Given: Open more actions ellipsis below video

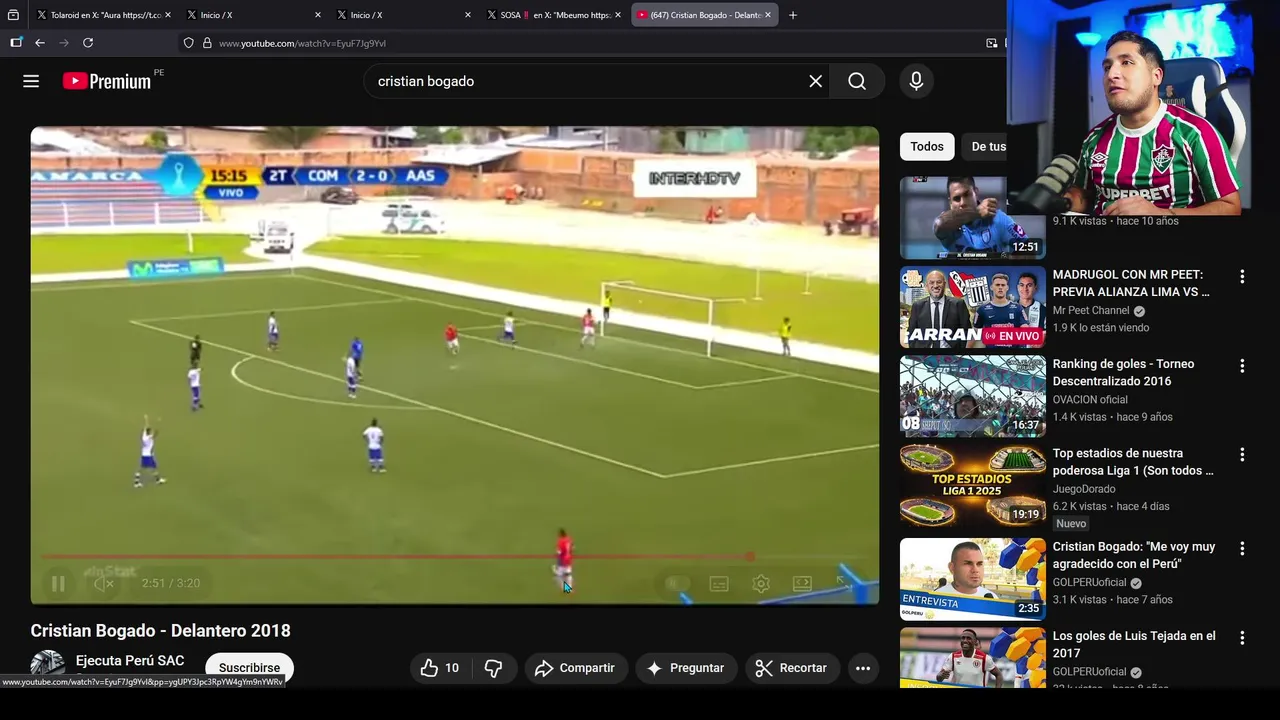Looking at the screenshot, I should (x=863, y=668).
